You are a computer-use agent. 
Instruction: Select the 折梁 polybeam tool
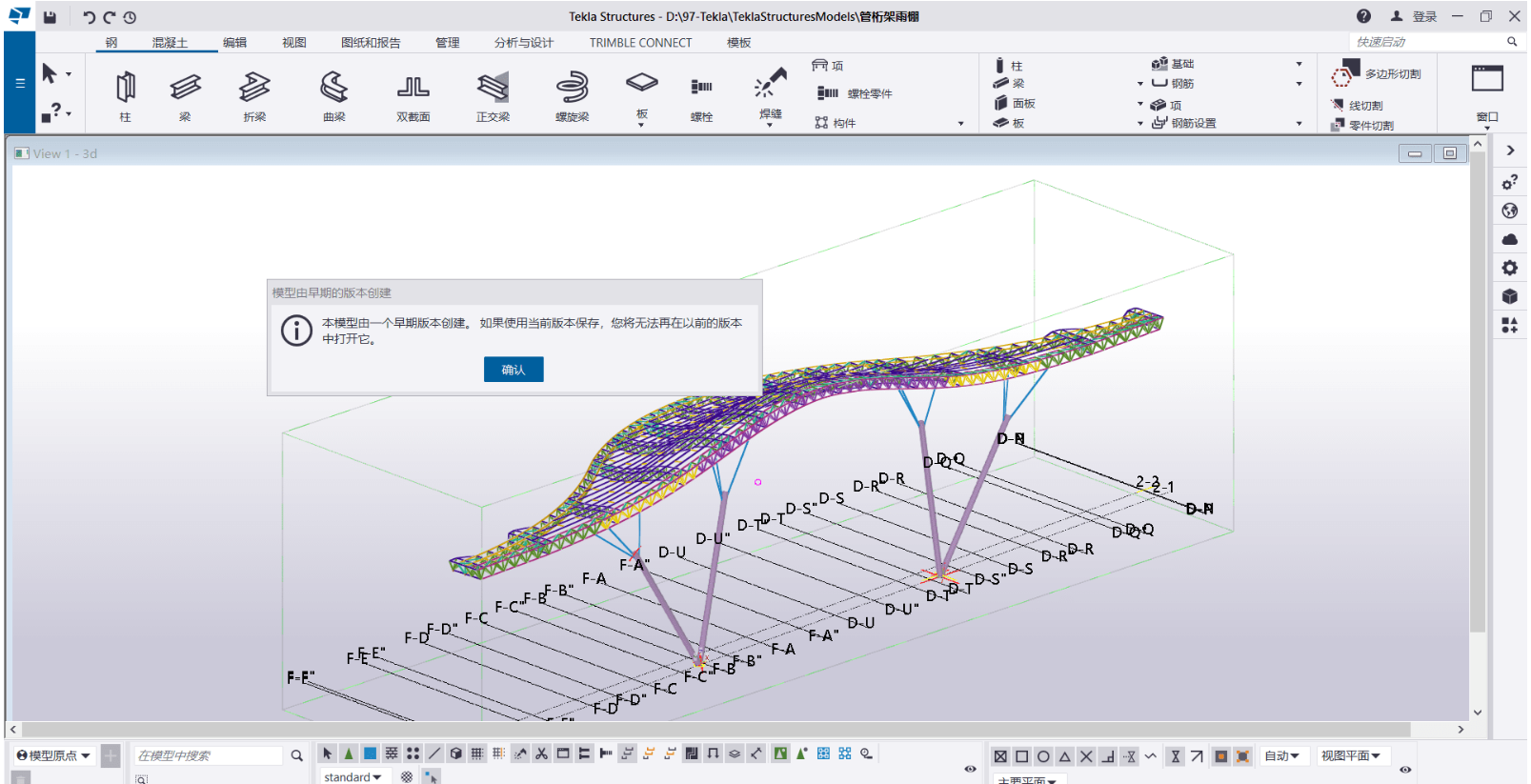pyautogui.click(x=254, y=94)
